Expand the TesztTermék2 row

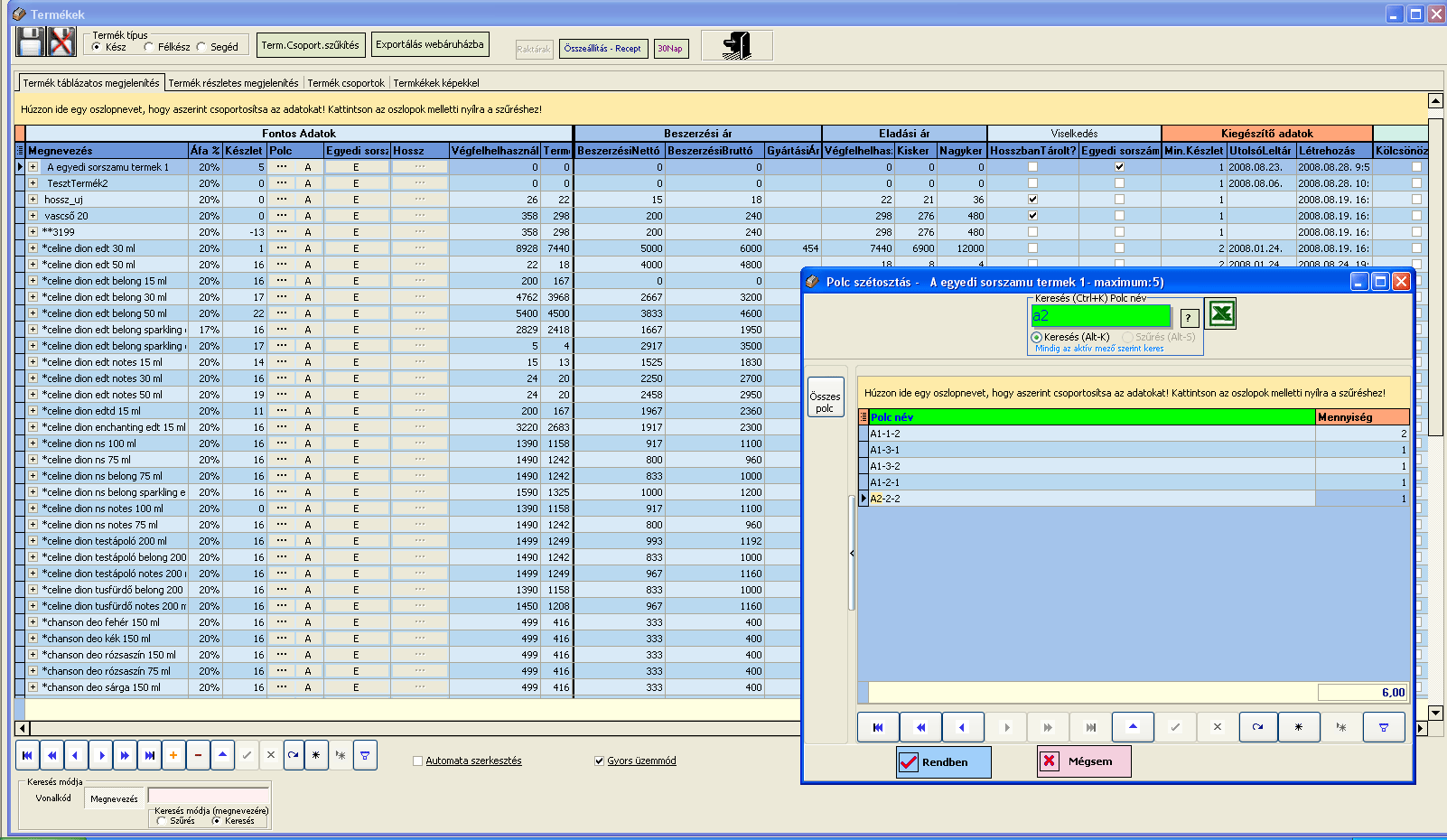pos(33,183)
